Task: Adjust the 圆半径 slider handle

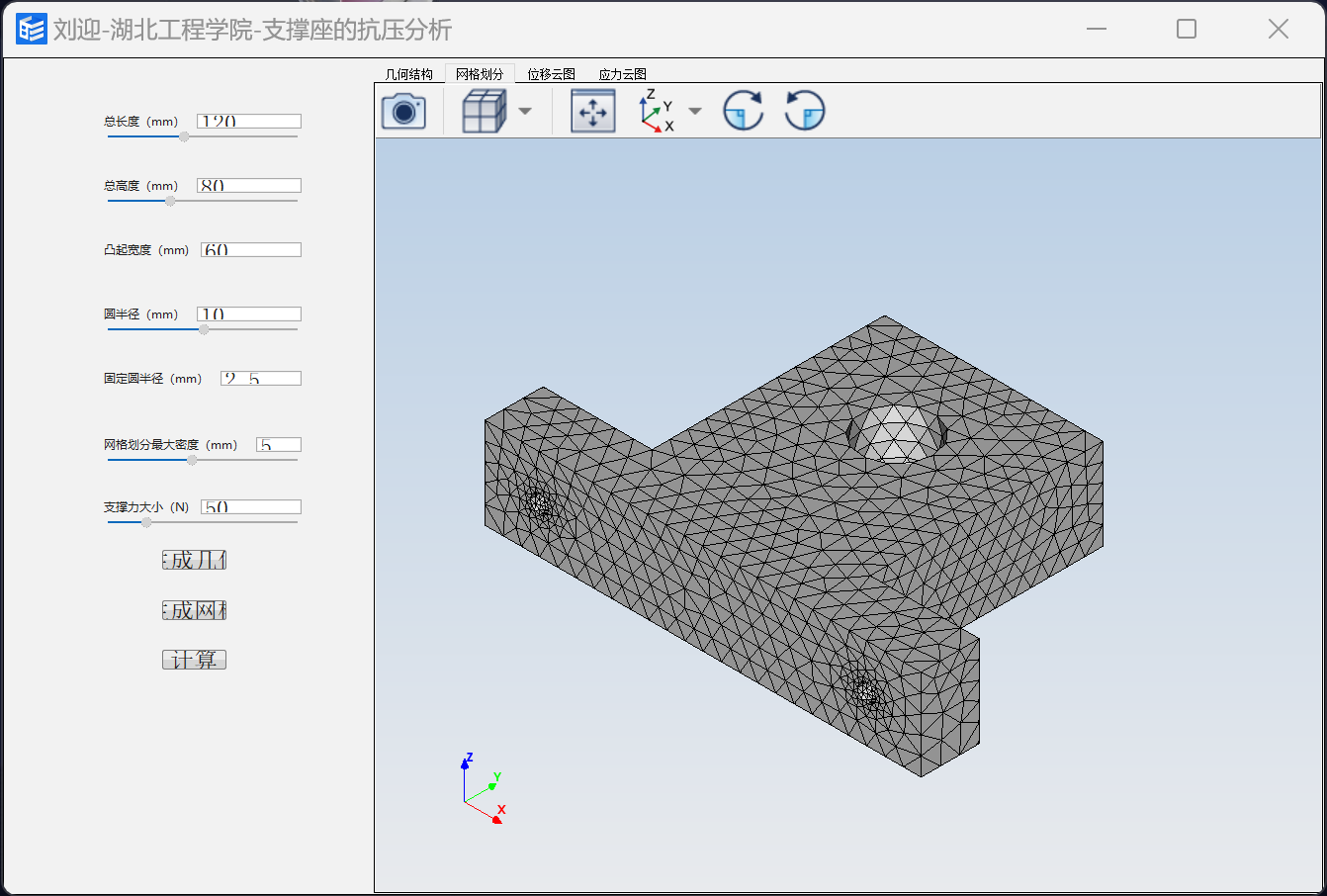Action: (x=204, y=329)
